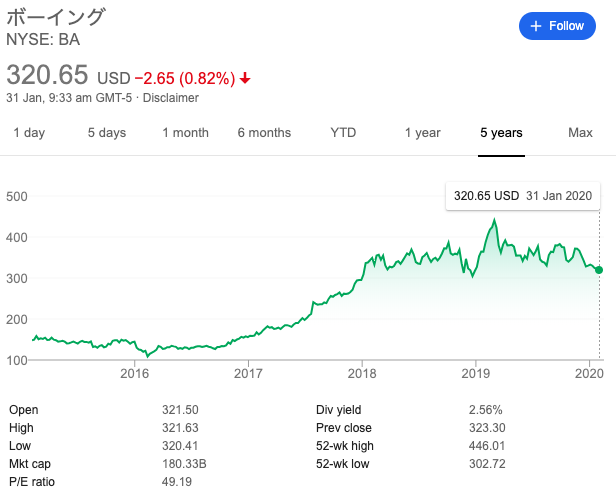Click the −2.65 (0.82%) change value
Image resolution: width=616 pixels, height=494 pixels.
click(185, 78)
